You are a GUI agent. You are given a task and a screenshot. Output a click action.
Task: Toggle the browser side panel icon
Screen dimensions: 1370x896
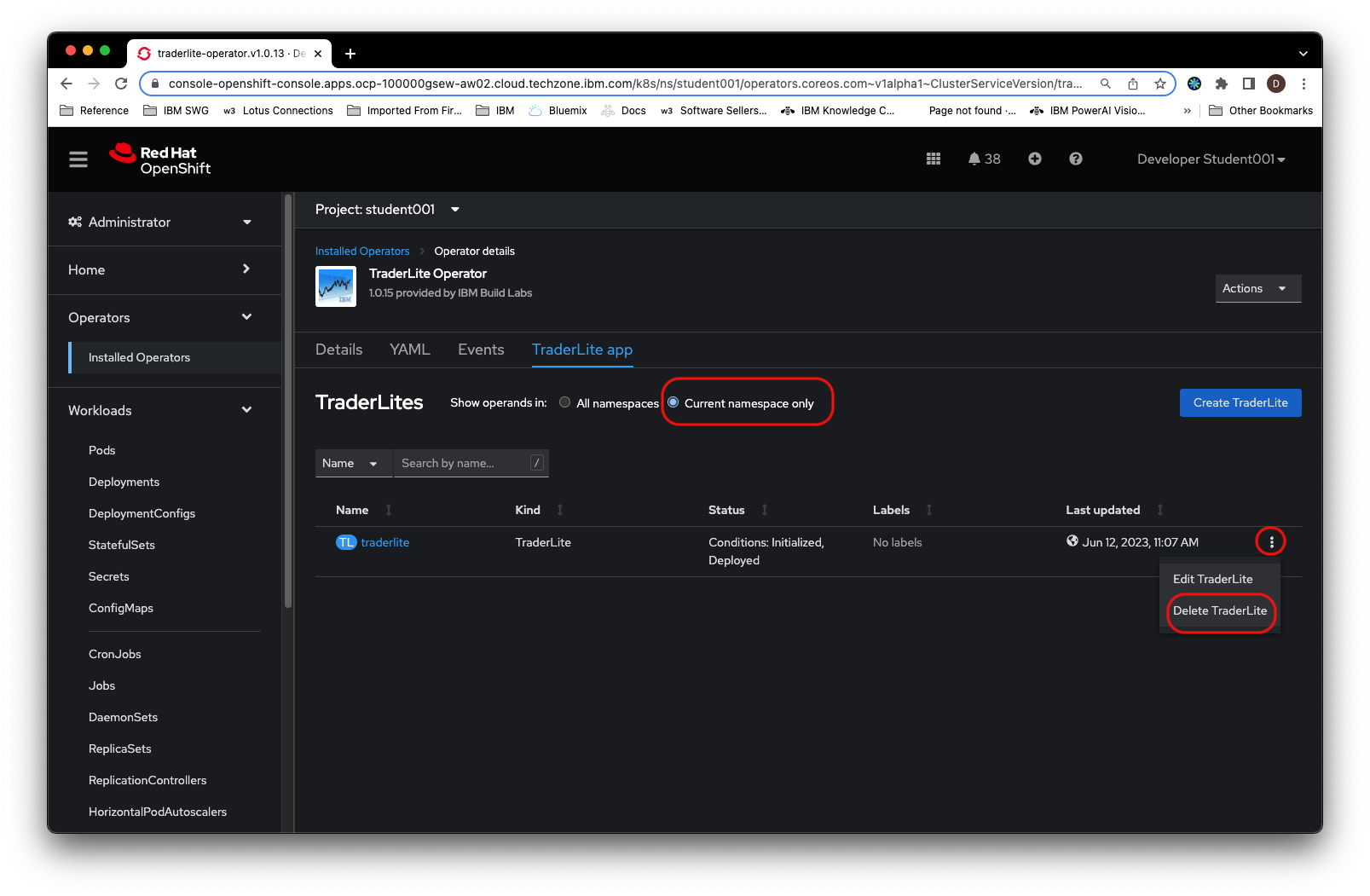coord(1249,84)
